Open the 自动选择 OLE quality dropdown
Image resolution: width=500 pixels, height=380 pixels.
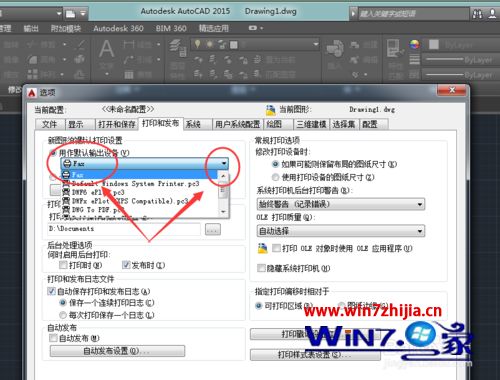pos(420,231)
